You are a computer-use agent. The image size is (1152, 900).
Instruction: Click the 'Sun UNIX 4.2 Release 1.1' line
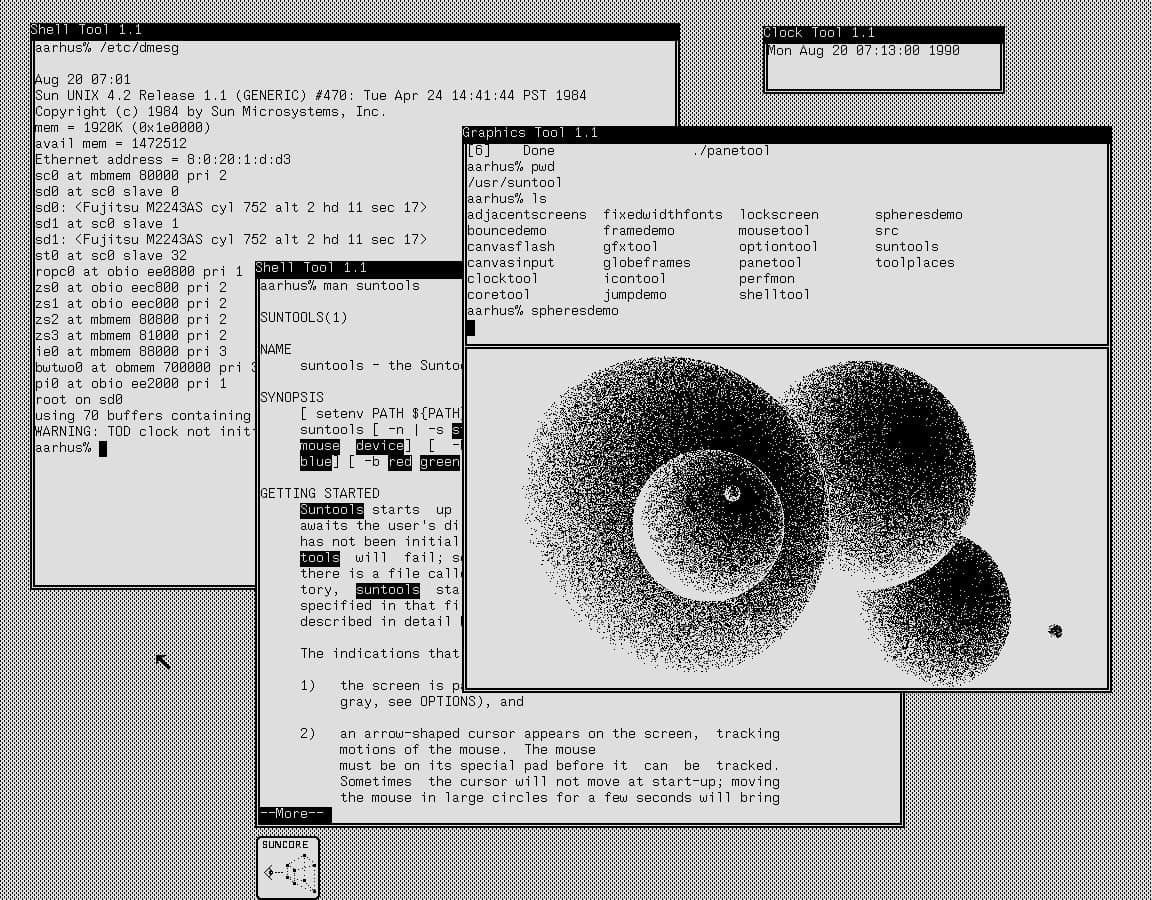click(311, 96)
